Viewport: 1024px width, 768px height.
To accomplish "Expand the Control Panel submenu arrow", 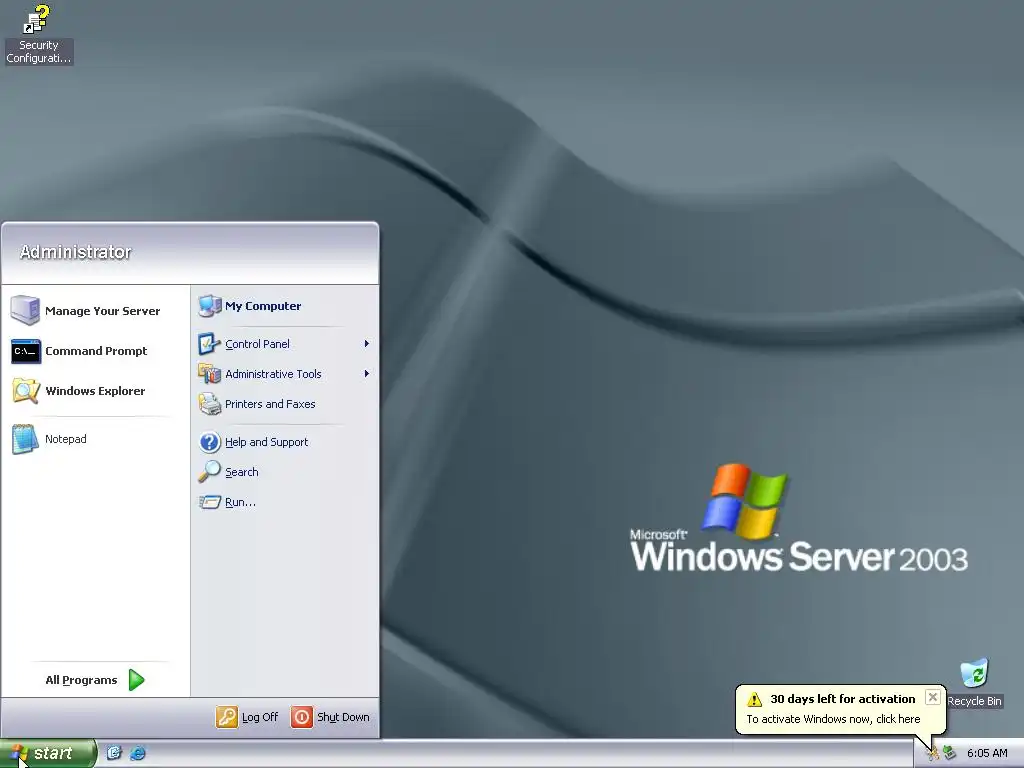I will tap(366, 344).
